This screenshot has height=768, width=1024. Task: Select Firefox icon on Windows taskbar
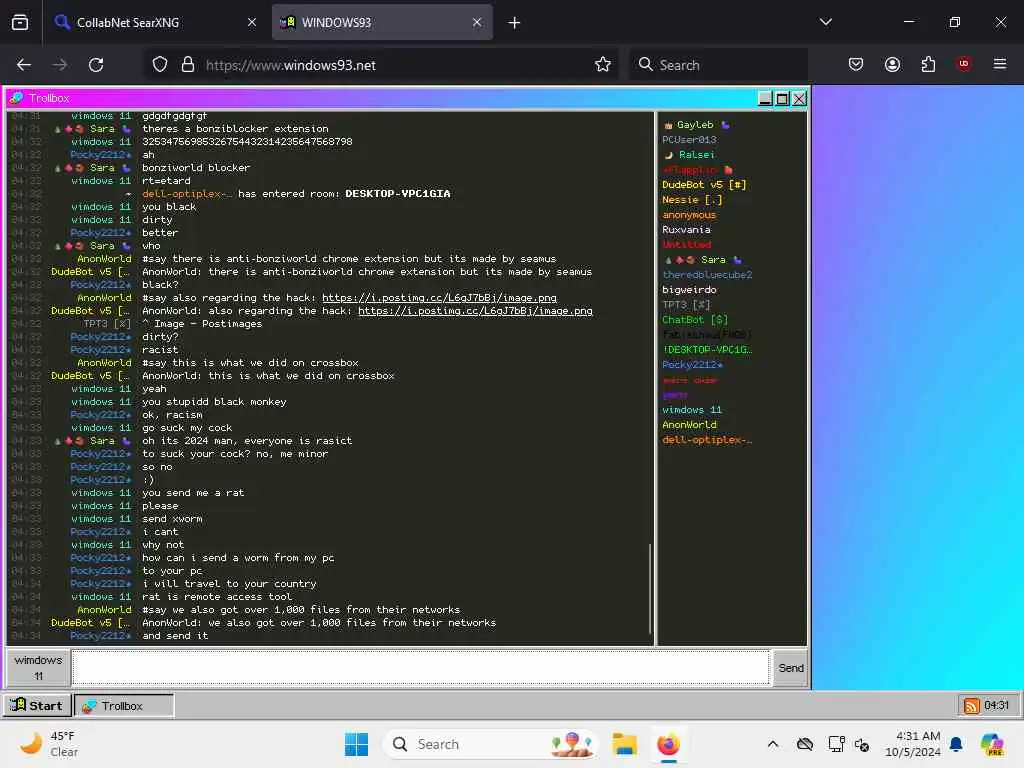668,744
